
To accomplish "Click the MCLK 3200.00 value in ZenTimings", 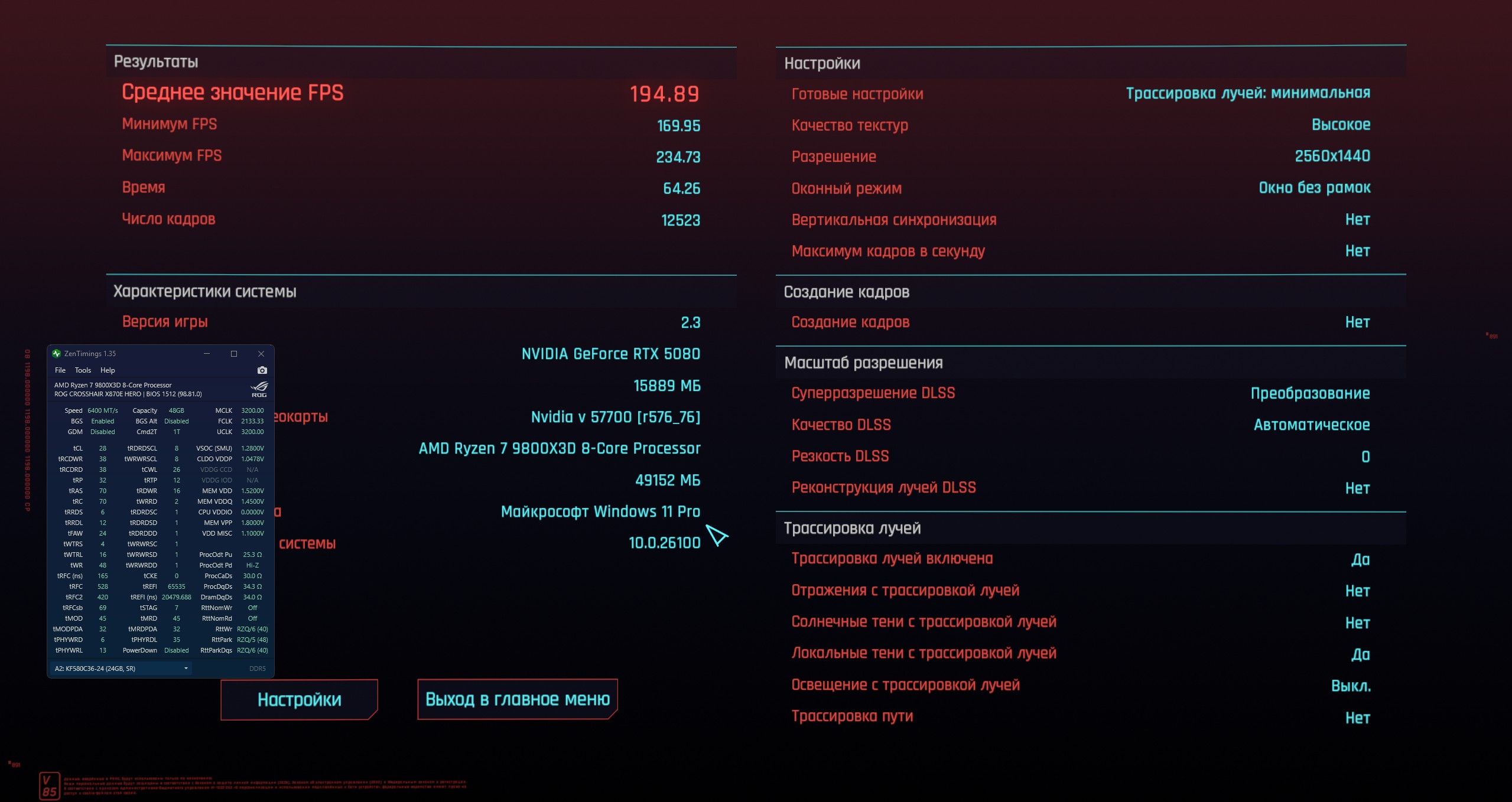I will [x=252, y=410].
